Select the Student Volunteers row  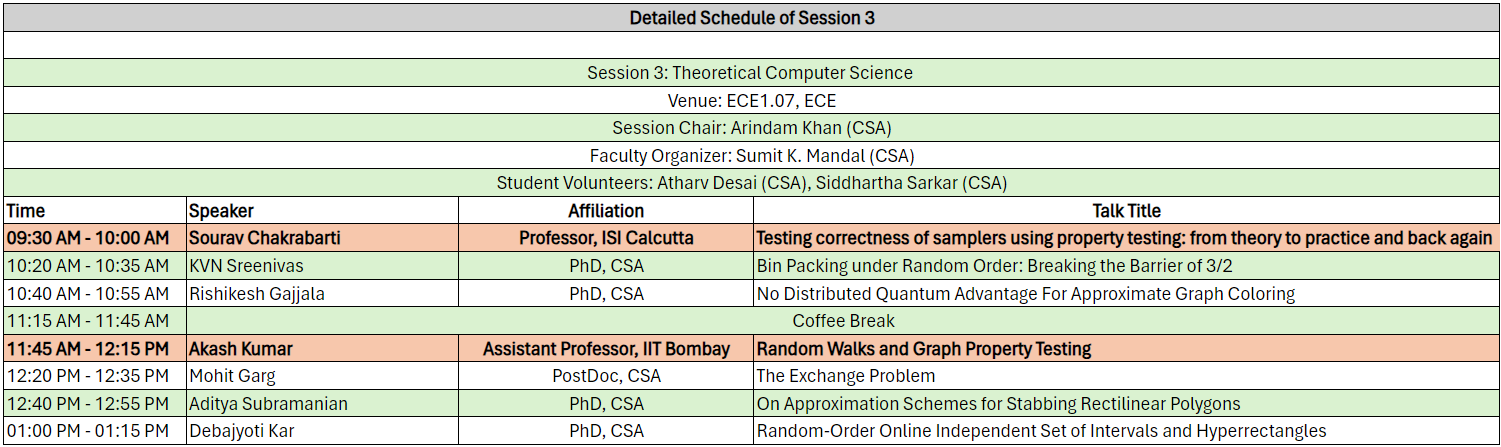click(750, 183)
